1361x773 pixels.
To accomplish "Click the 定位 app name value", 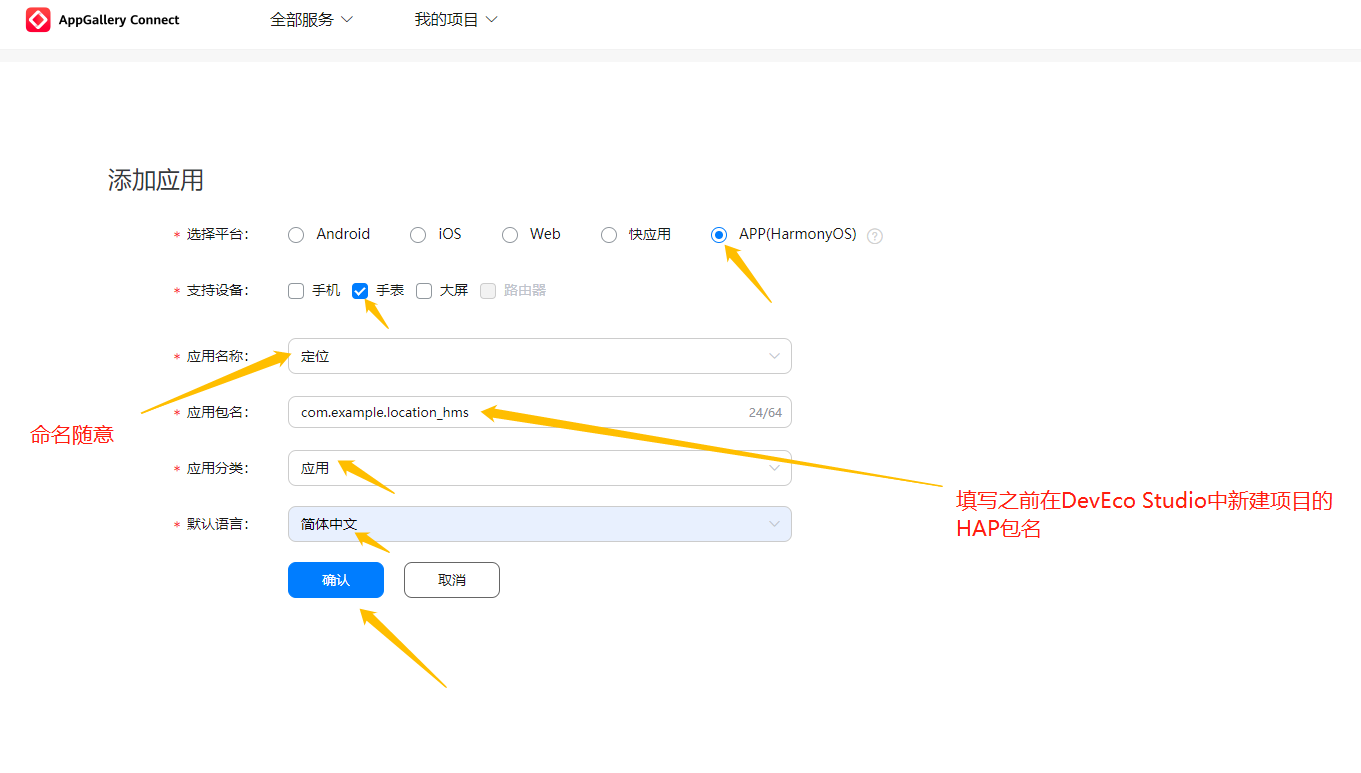I will click(x=315, y=356).
